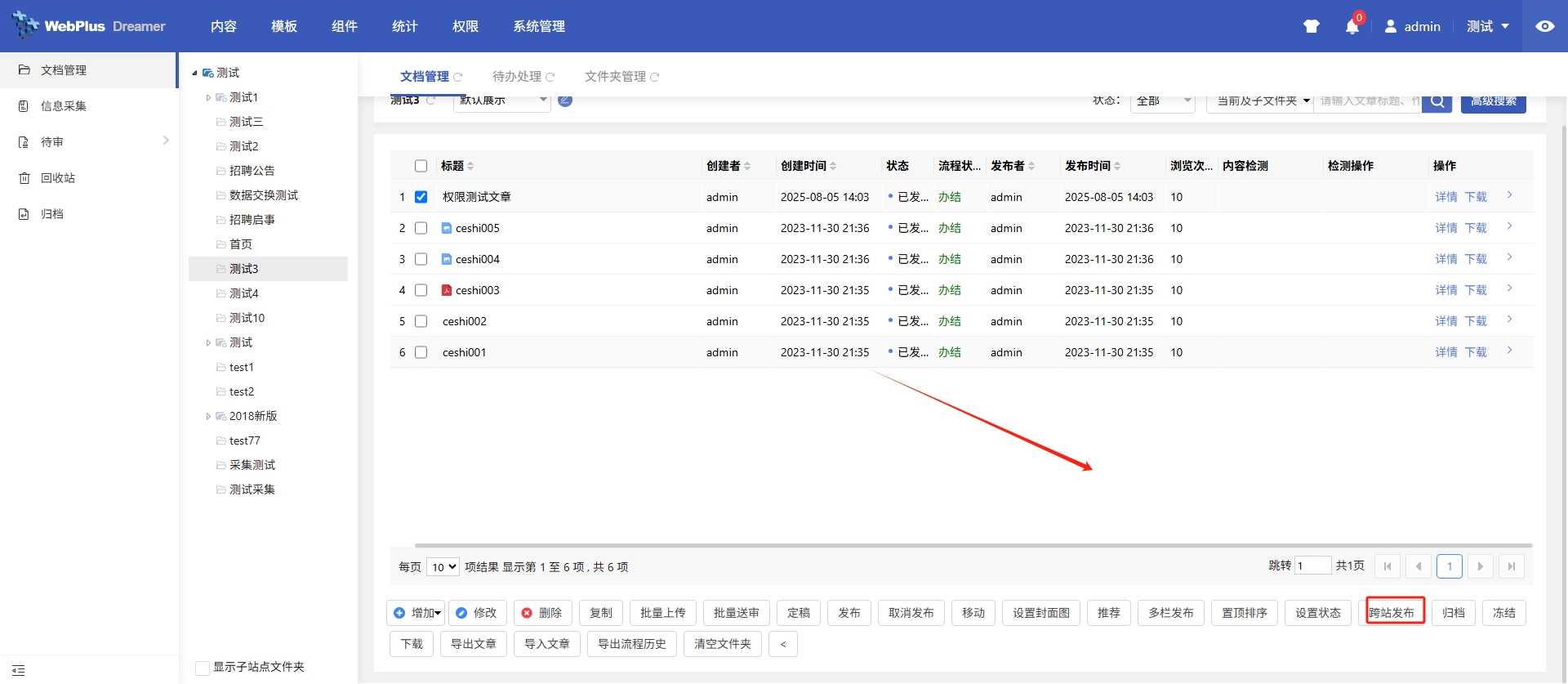Click the blue edit icon beside 默认展示
Viewport: 1568px width, 684px height.
click(x=565, y=101)
